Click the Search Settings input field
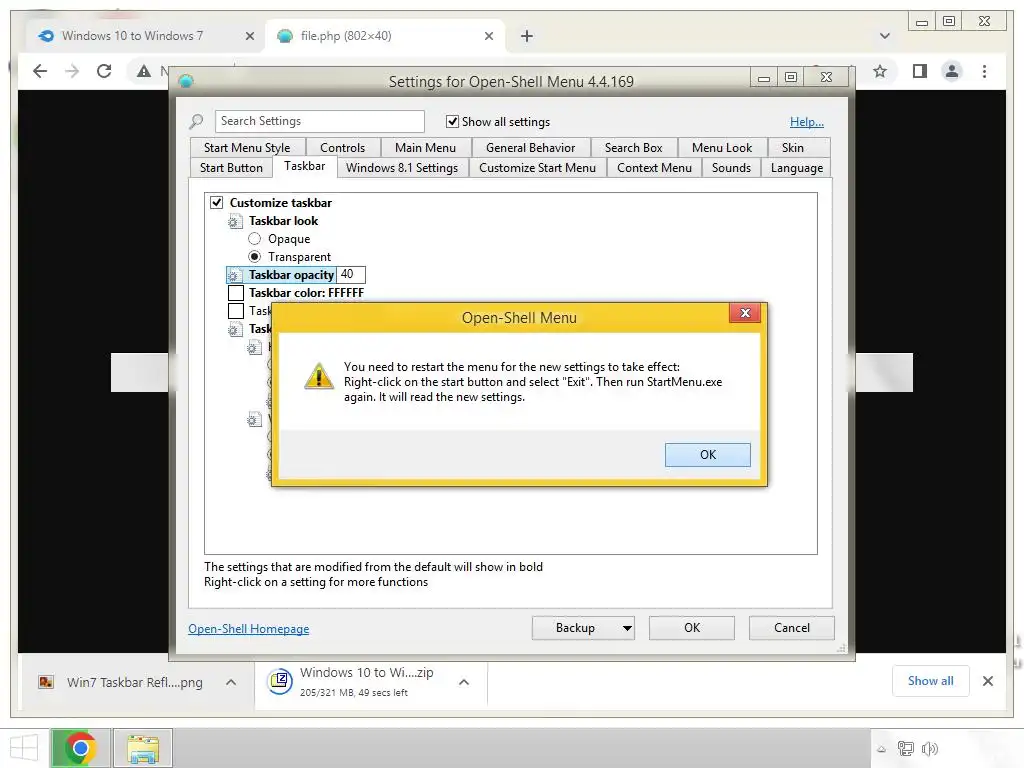The width and height of the screenshot is (1024, 768). coord(319,121)
